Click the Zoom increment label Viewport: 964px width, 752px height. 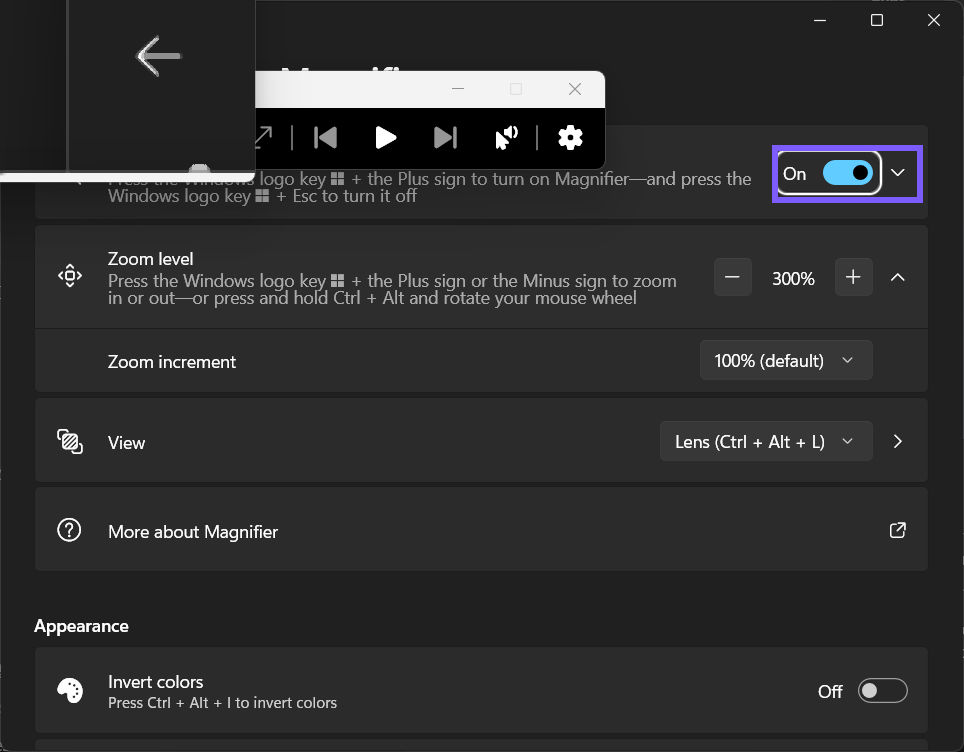pos(172,362)
